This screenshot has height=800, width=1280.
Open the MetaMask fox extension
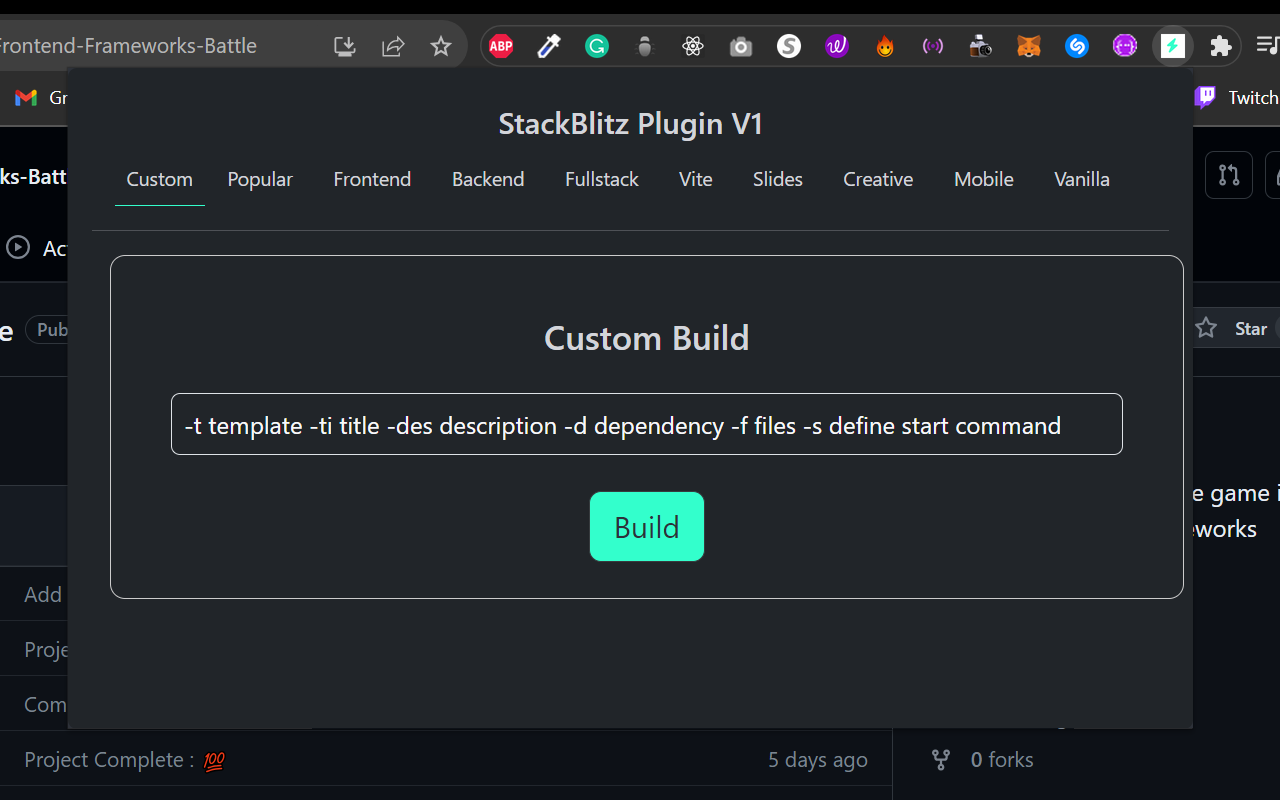1029,46
